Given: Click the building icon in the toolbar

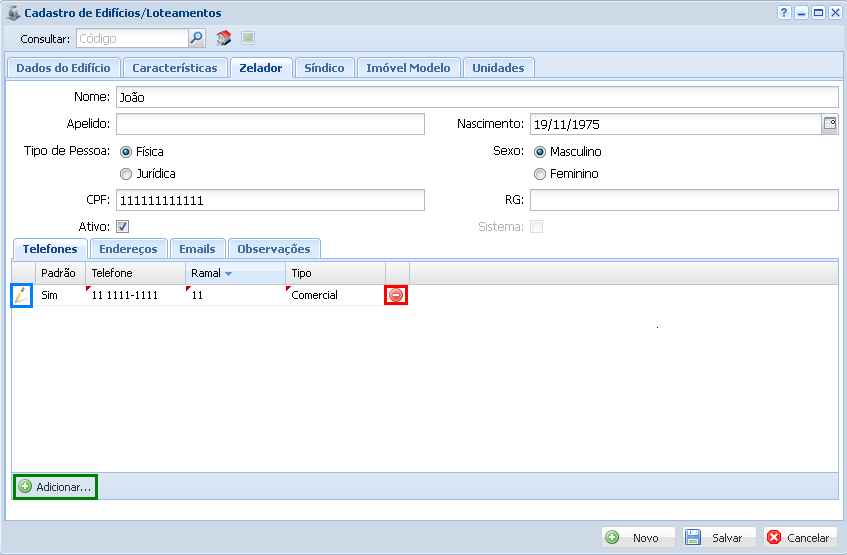Looking at the screenshot, I should pyautogui.click(x=224, y=39).
